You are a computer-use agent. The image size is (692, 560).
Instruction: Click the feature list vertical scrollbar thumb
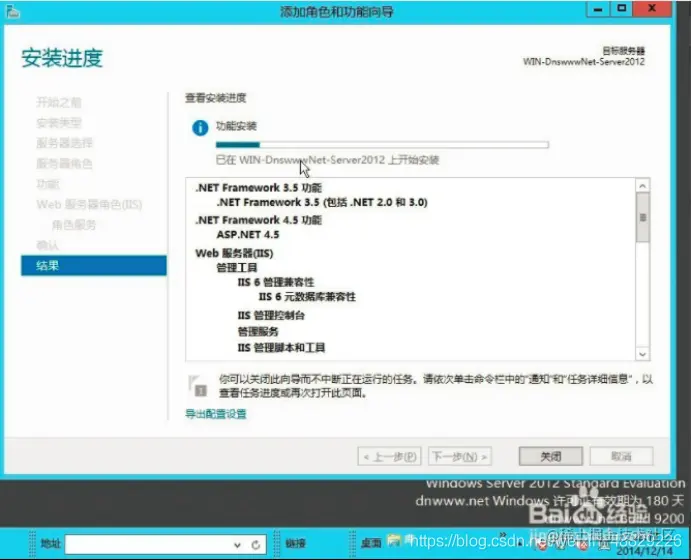coord(643,218)
